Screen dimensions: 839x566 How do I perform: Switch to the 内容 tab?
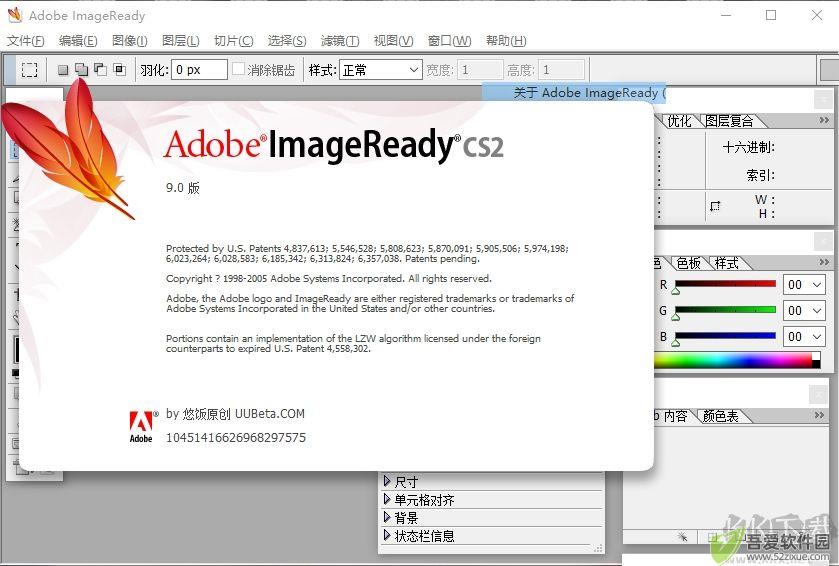pos(675,416)
